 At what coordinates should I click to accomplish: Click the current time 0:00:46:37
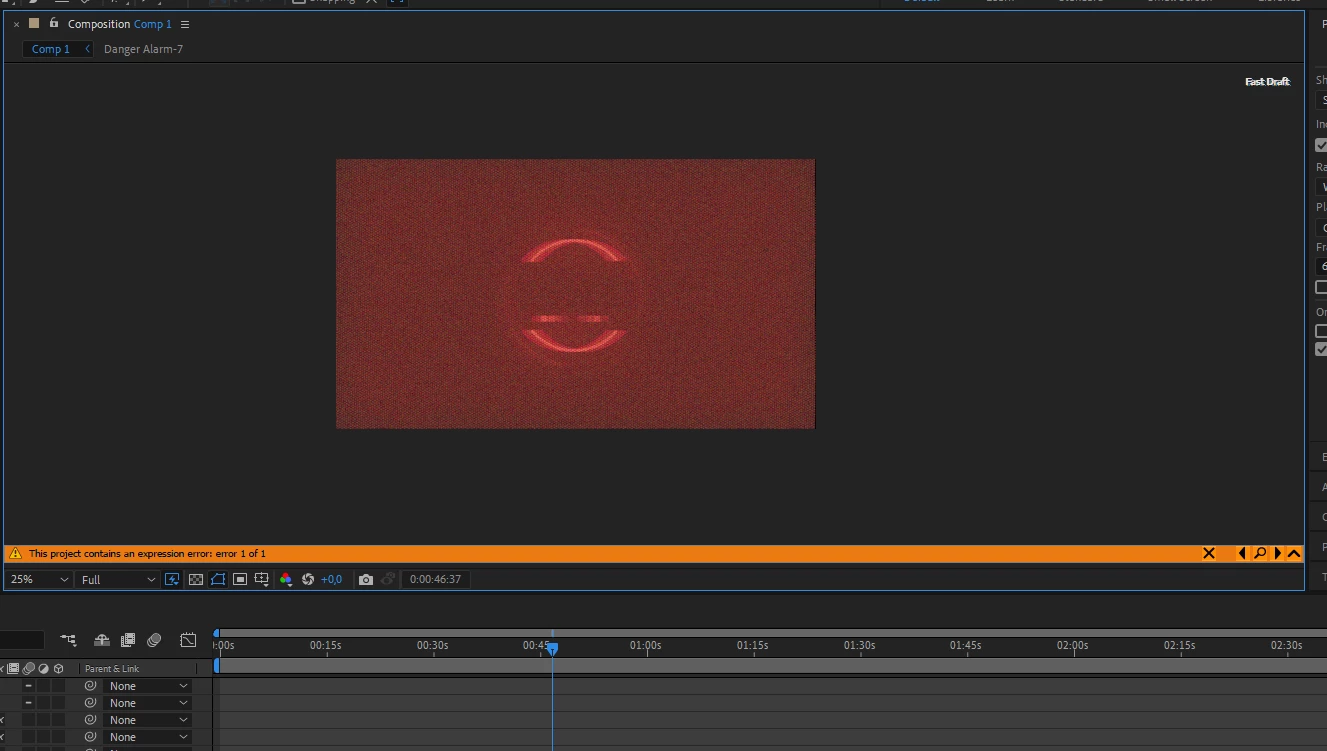435,579
